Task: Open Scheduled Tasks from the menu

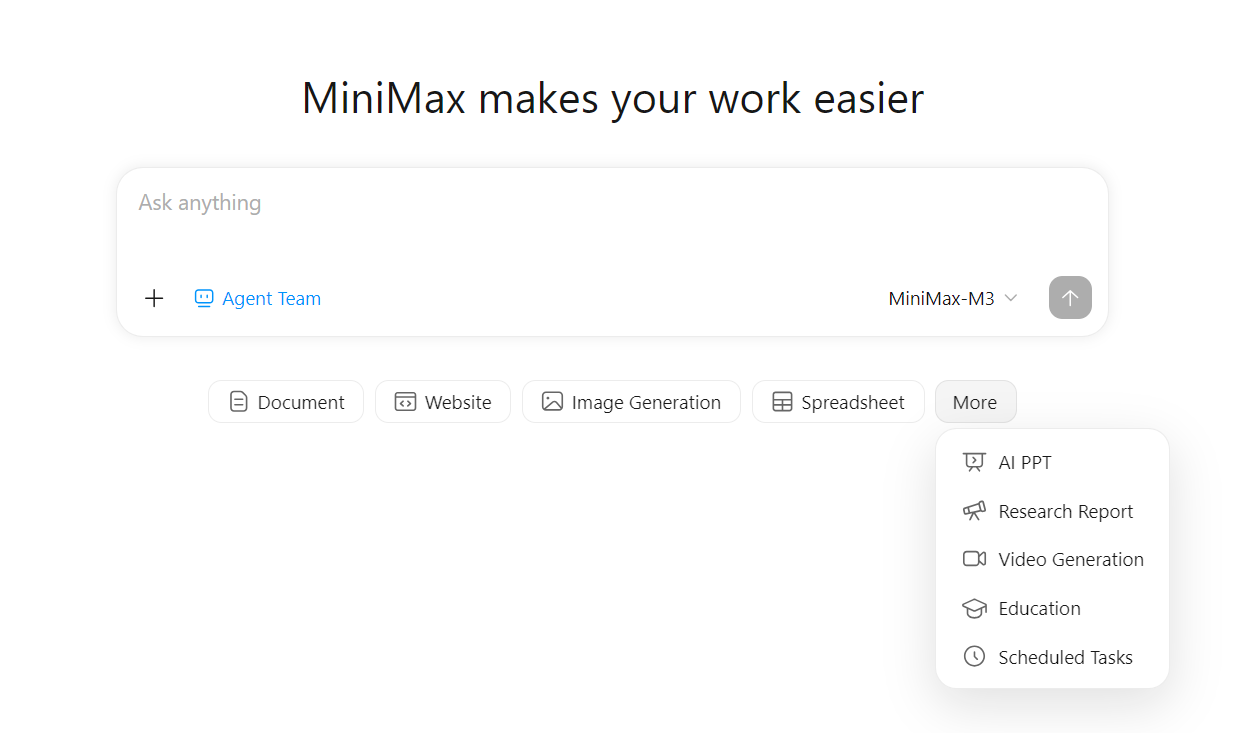Action: point(1052,657)
